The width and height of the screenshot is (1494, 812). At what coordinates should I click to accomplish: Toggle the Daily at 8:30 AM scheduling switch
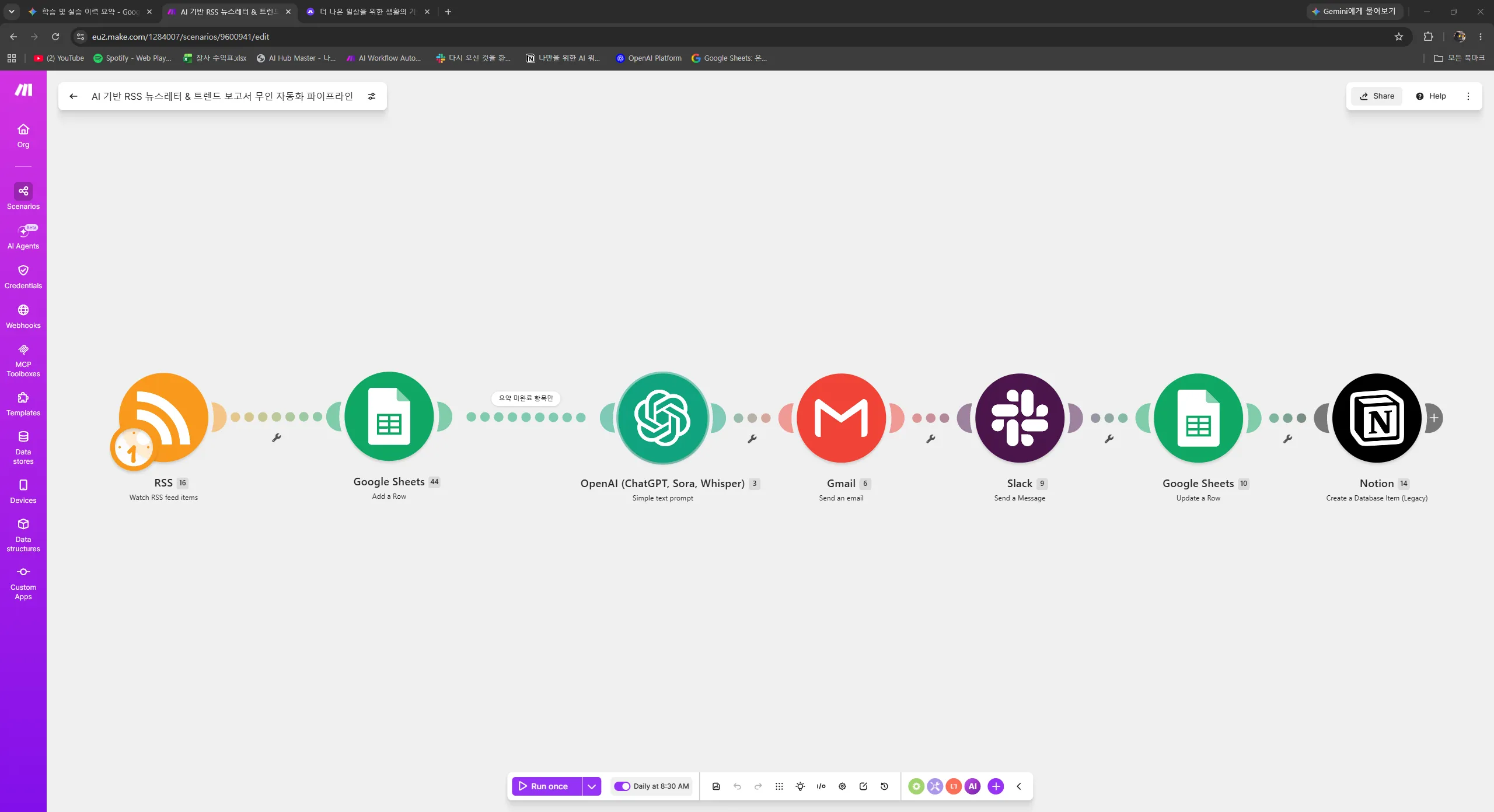(x=622, y=786)
